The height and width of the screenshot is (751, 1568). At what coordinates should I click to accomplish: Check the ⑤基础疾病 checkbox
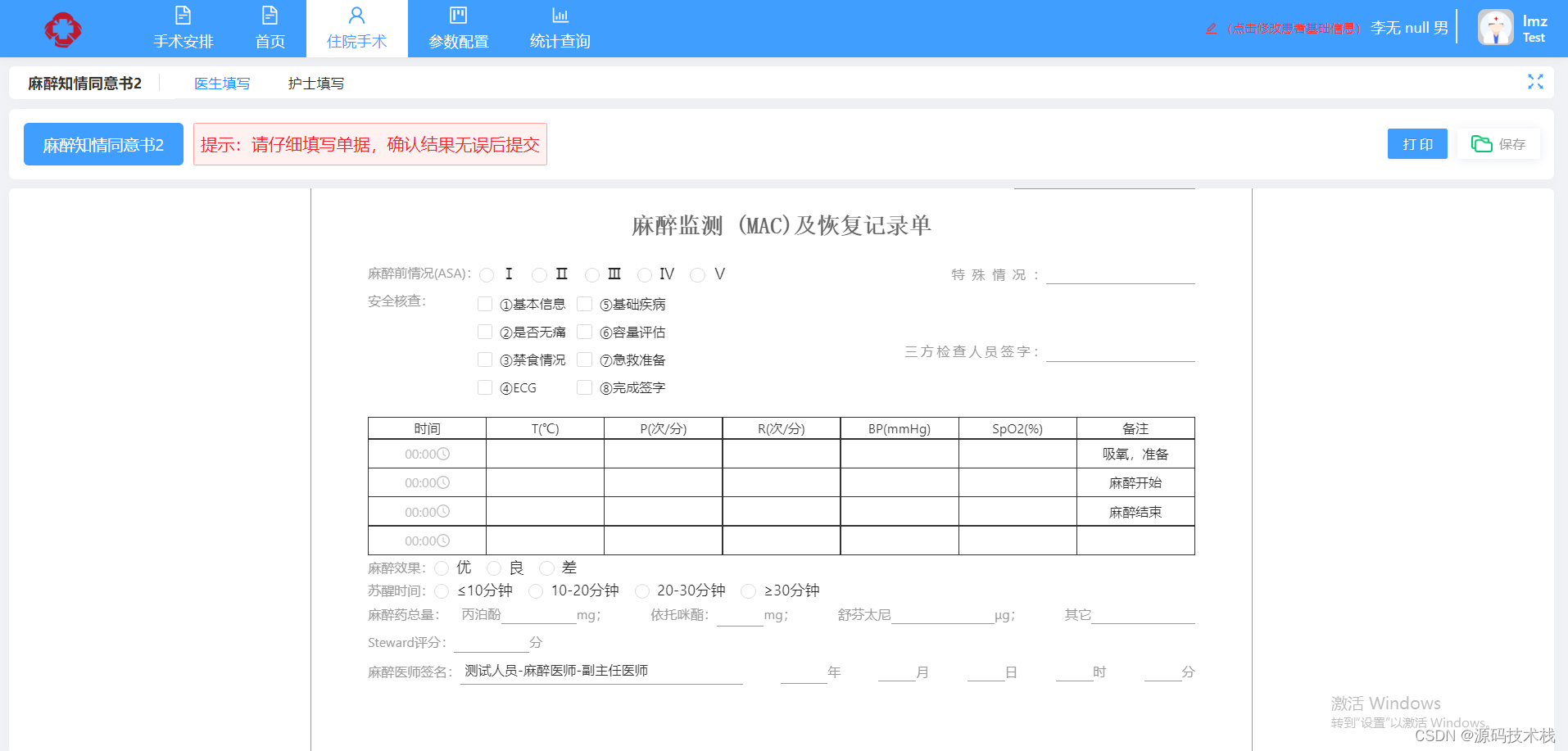coord(584,304)
